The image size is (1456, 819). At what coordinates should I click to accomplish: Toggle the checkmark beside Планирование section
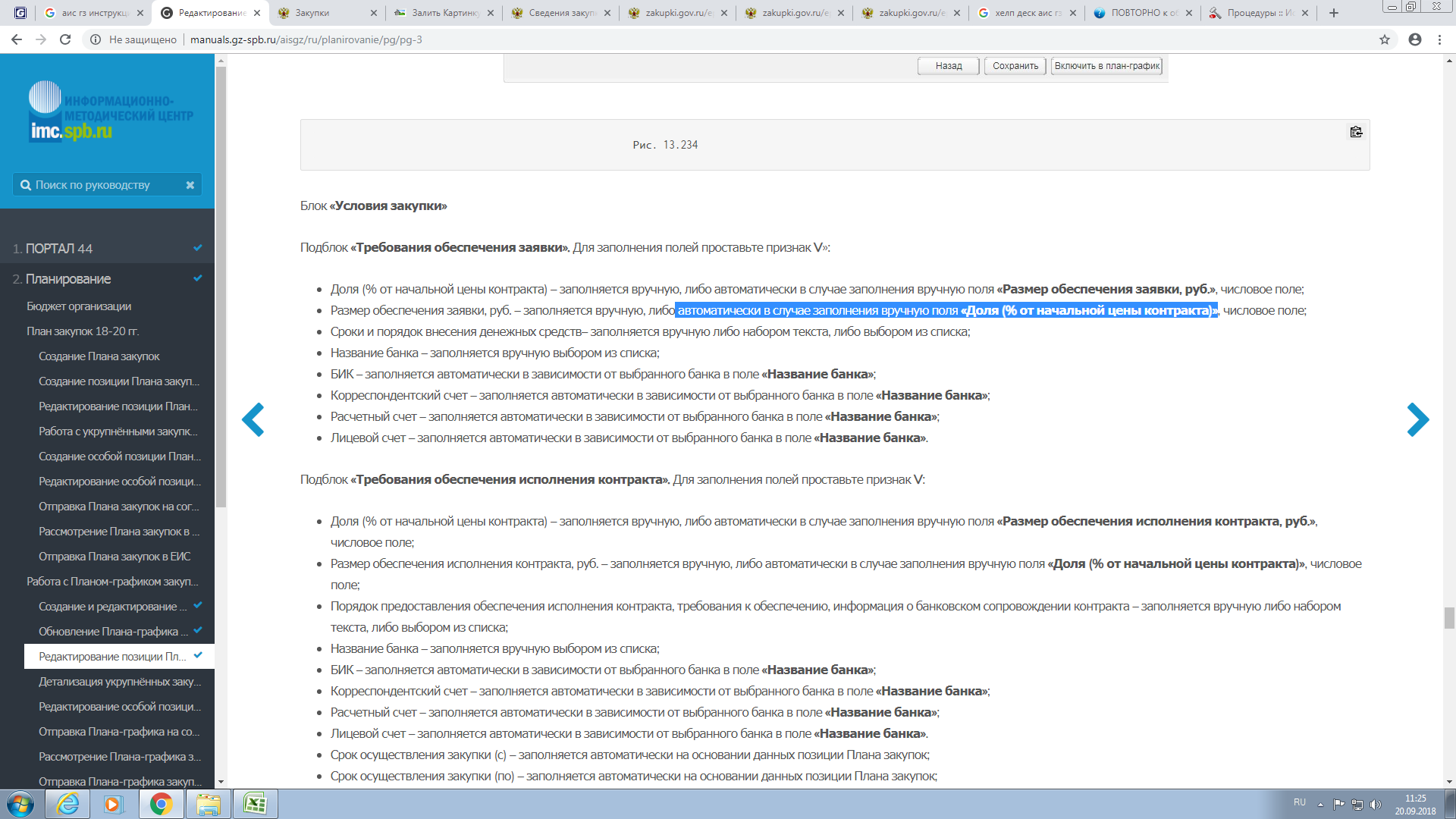(x=198, y=278)
